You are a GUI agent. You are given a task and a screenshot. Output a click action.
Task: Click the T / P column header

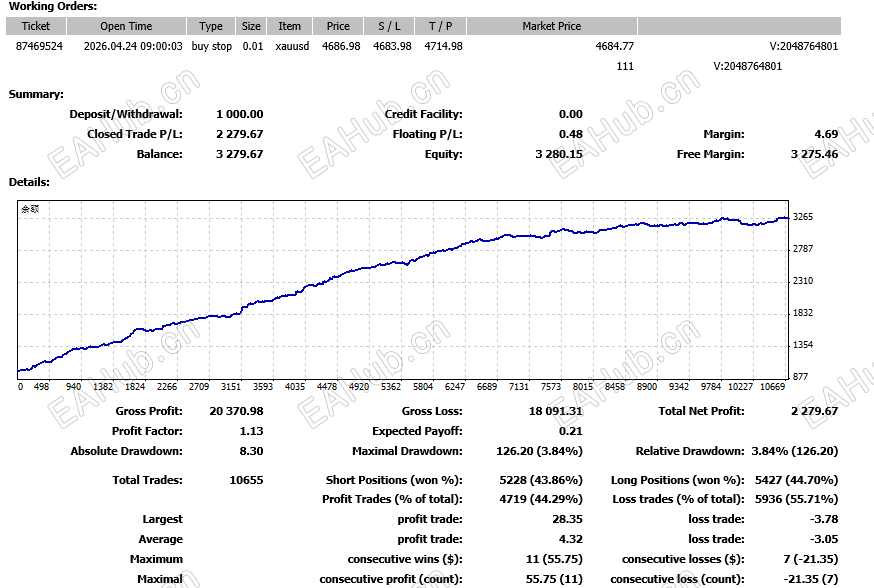click(440, 26)
